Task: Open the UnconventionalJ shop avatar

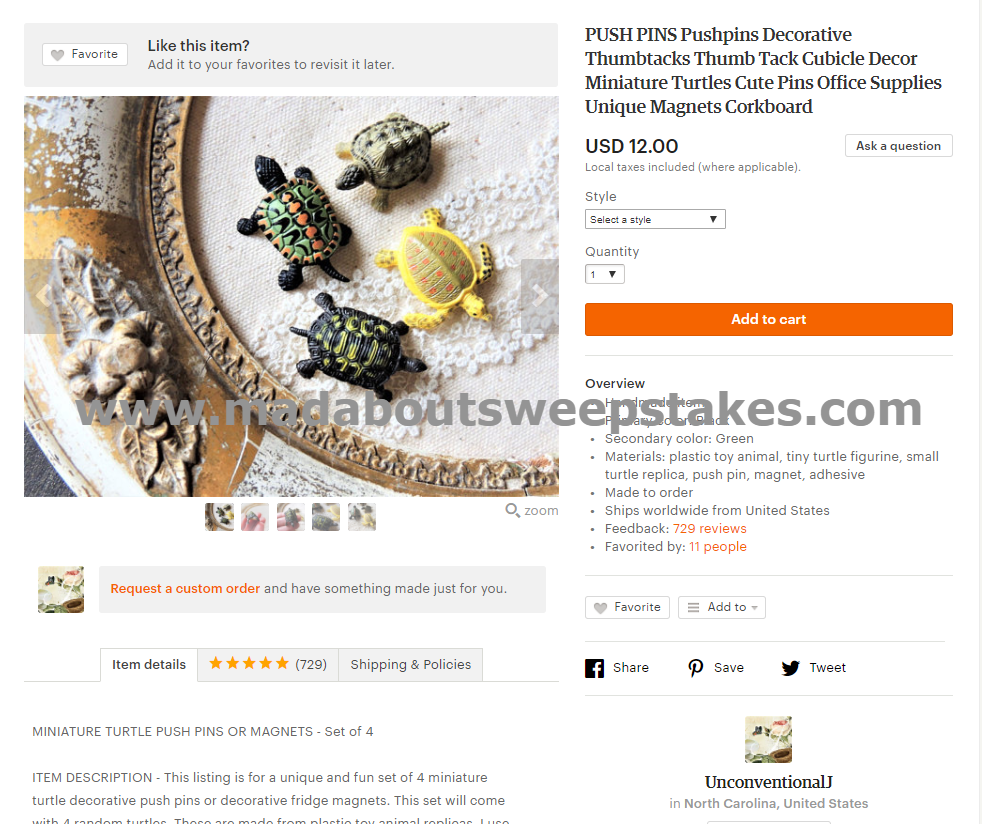Action: click(x=768, y=739)
